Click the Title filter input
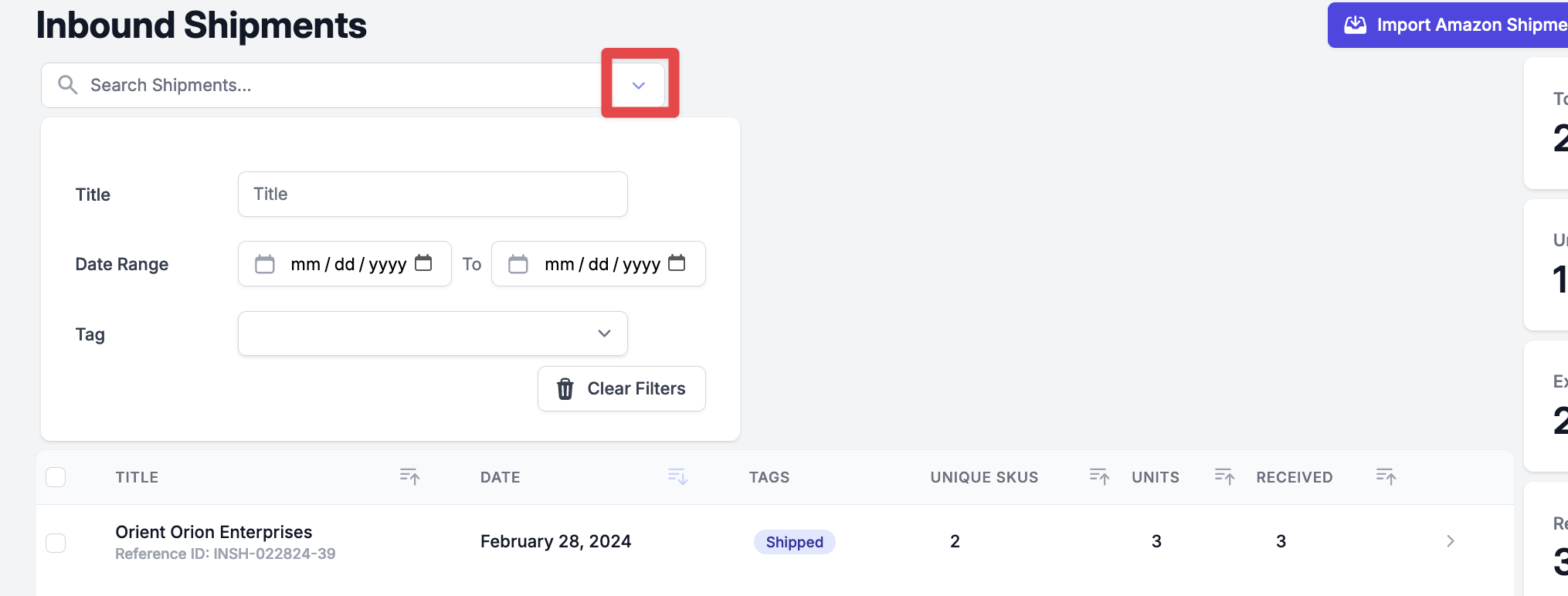The width and height of the screenshot is (1568, 596). [433, 194]
